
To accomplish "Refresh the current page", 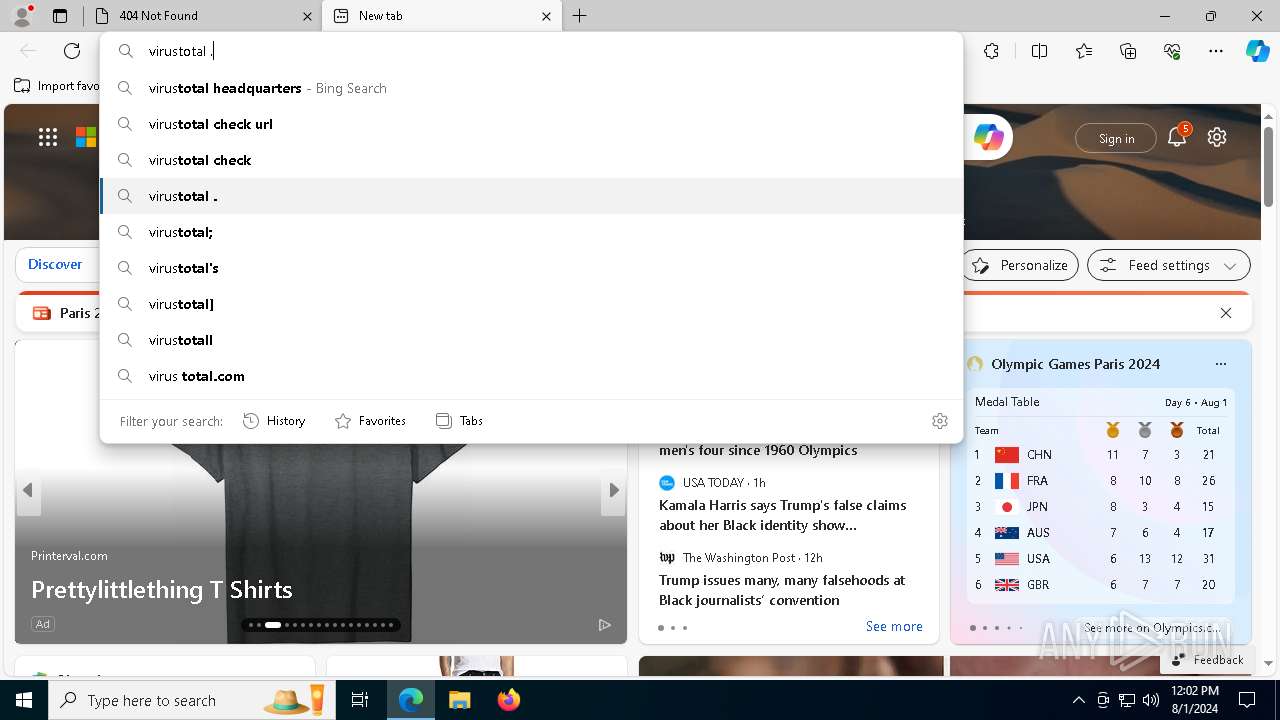I will point(72,51).
